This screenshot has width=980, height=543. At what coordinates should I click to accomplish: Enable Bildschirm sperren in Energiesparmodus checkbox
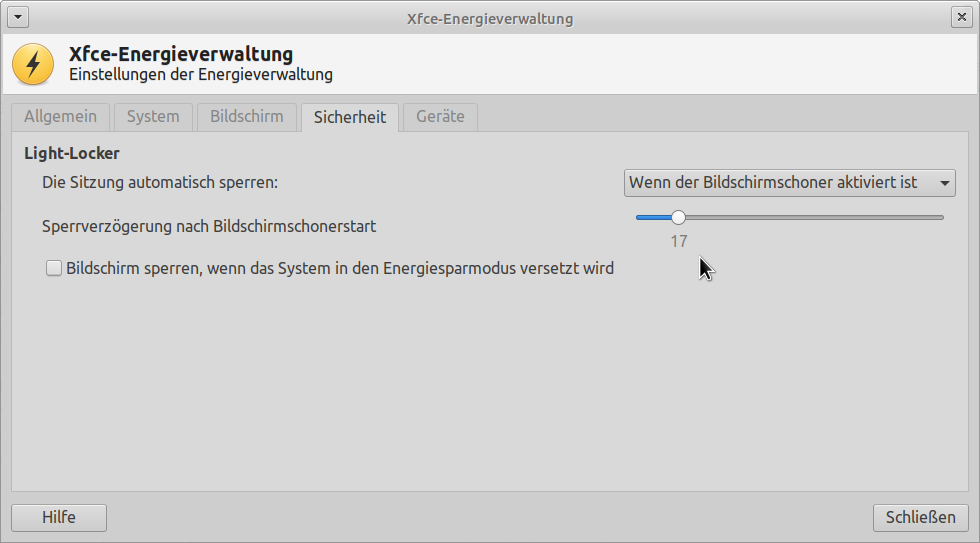click(x=54, y=268)
